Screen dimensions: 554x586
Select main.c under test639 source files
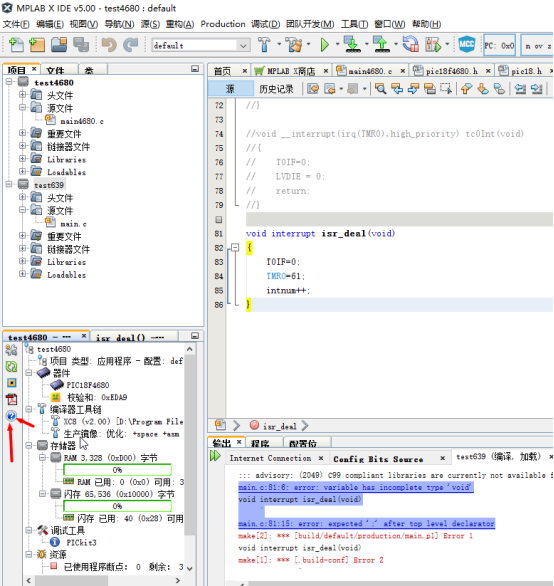73,224
